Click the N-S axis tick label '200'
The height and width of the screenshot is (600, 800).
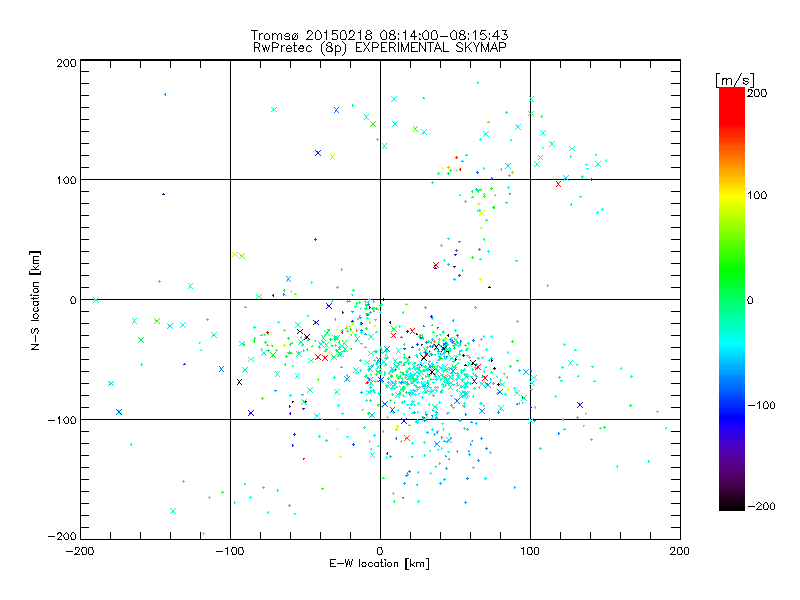(x=66, y=63)
